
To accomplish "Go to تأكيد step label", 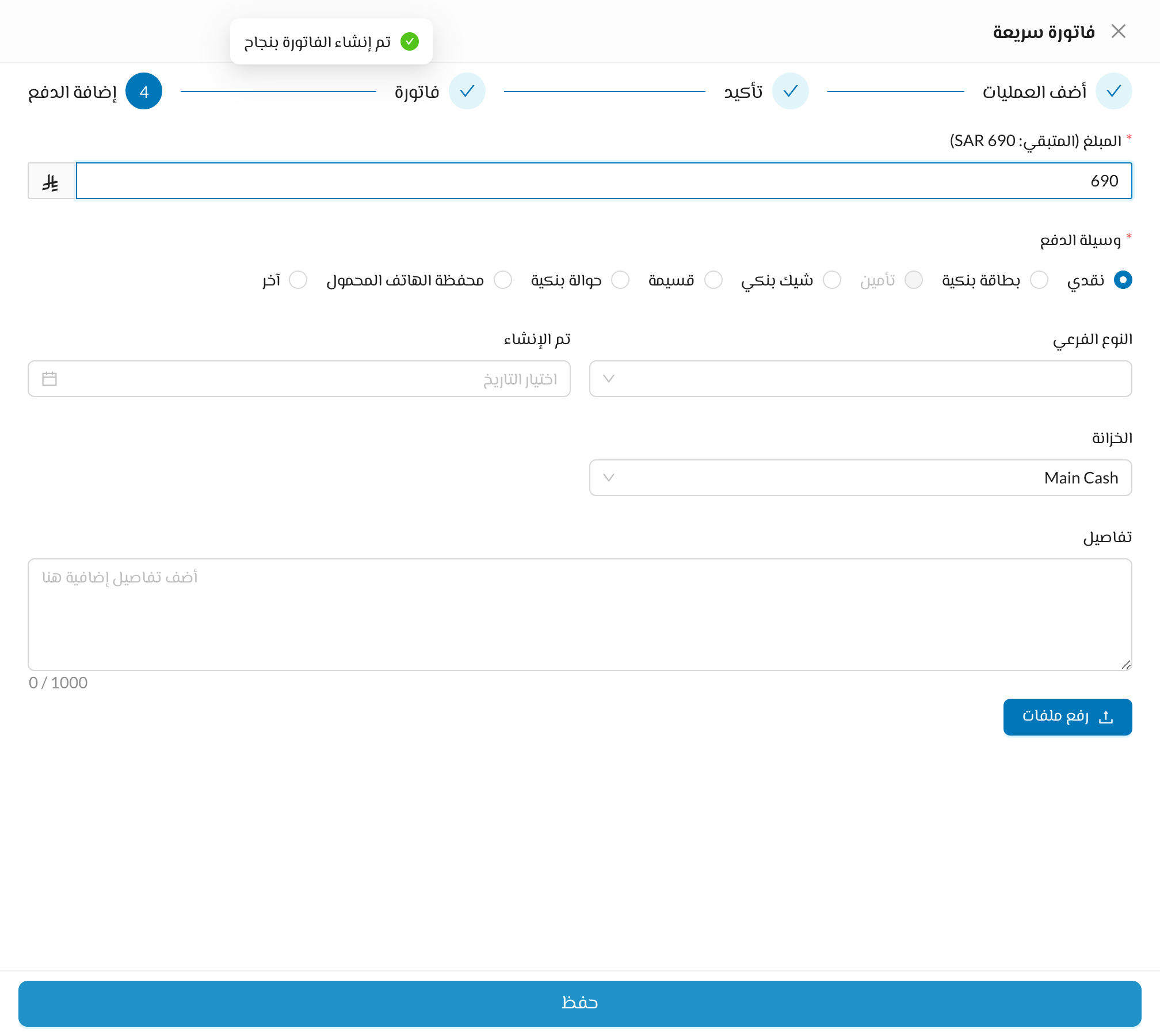I will [x=743, y=92].
